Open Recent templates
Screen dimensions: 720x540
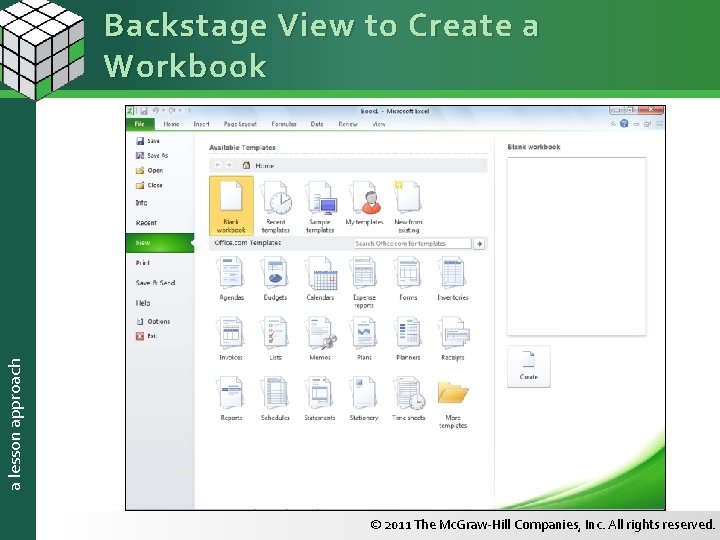pos(276,206)
